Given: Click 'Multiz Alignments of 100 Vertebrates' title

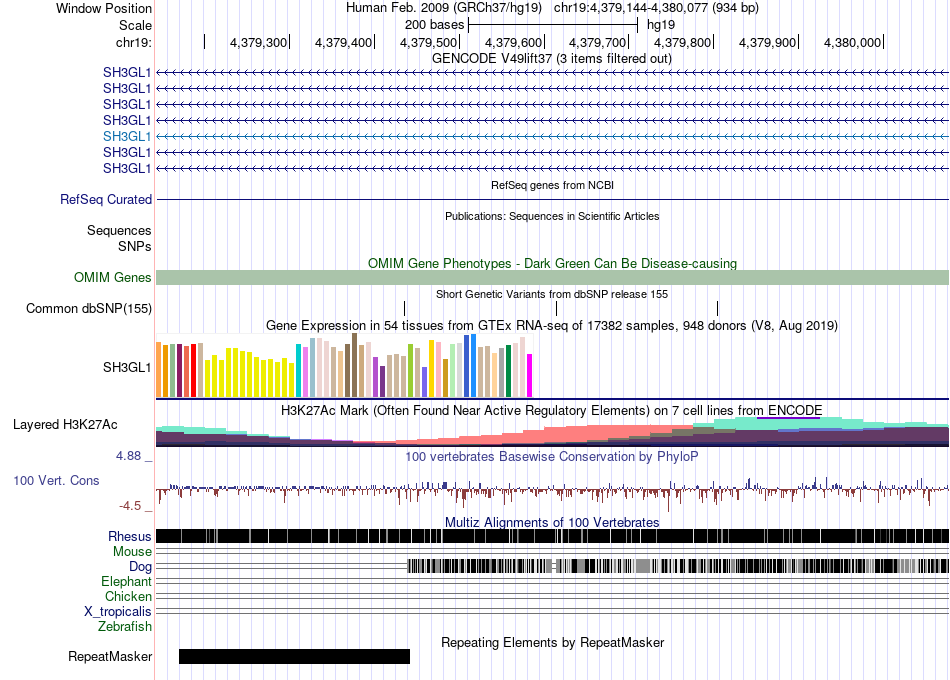Looking at the screenshot, I should [x=552, y=522].
